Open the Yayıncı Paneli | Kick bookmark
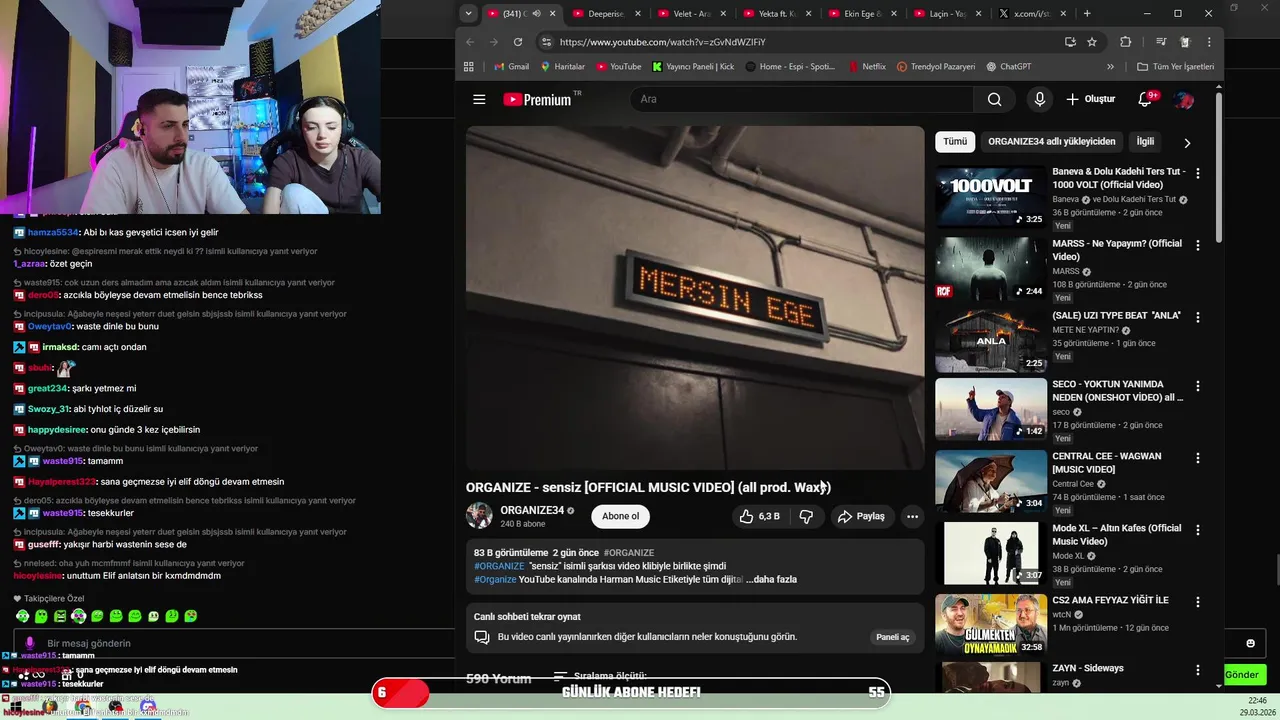 click(693, 67)
